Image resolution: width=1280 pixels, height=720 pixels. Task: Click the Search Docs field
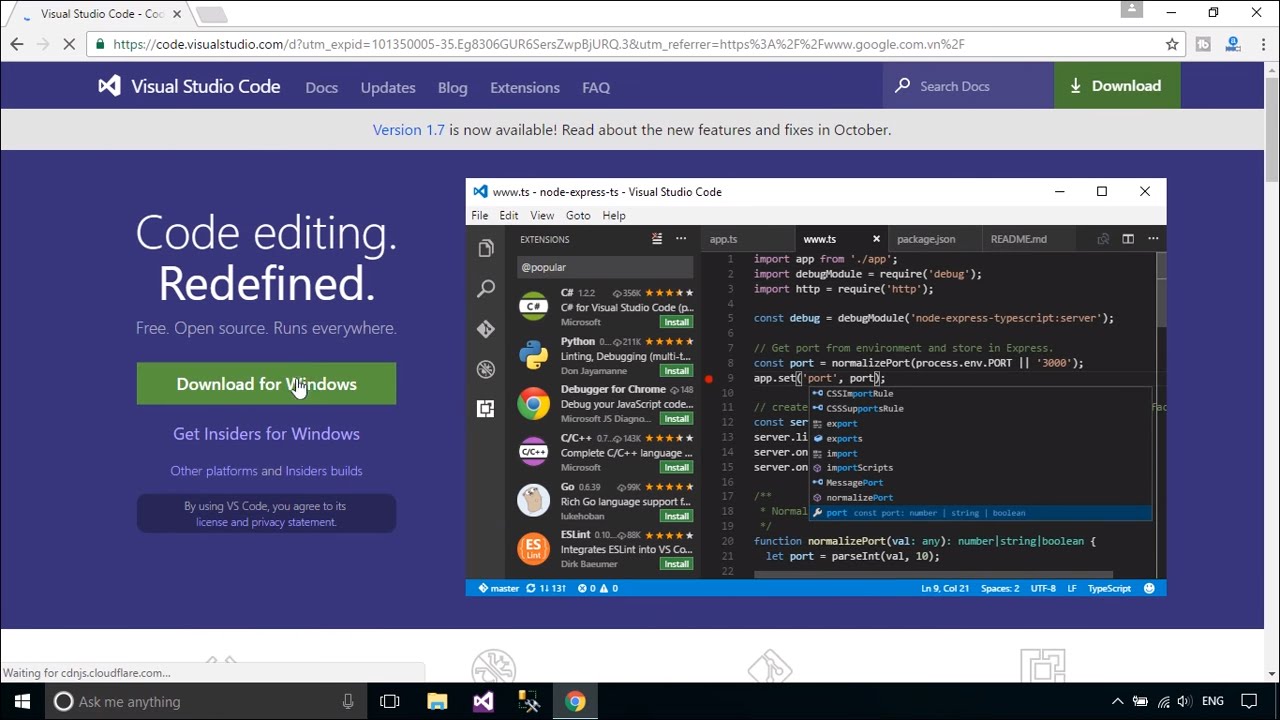click(968, 86)
